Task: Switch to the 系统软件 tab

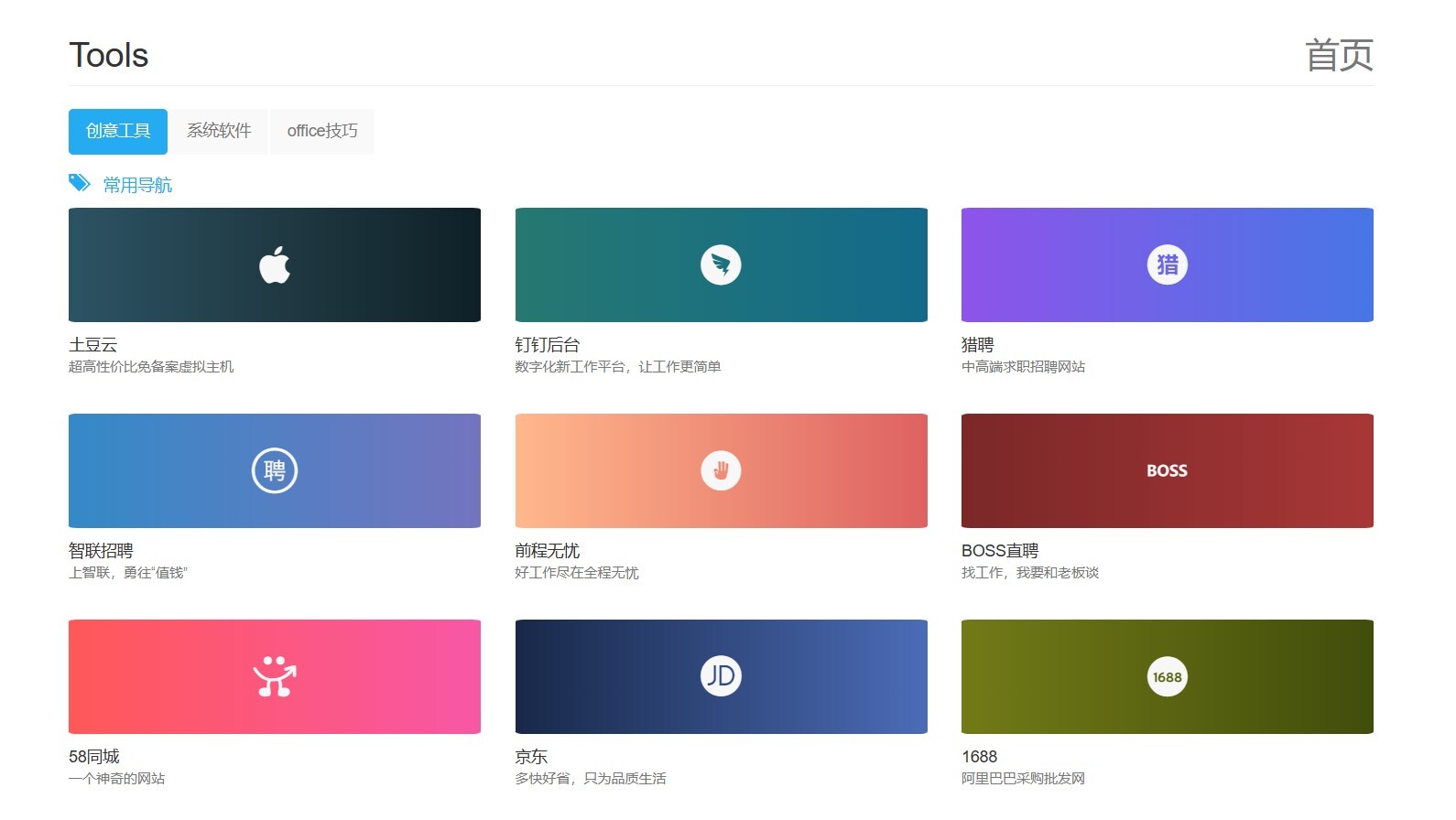Action: point(219,131)
